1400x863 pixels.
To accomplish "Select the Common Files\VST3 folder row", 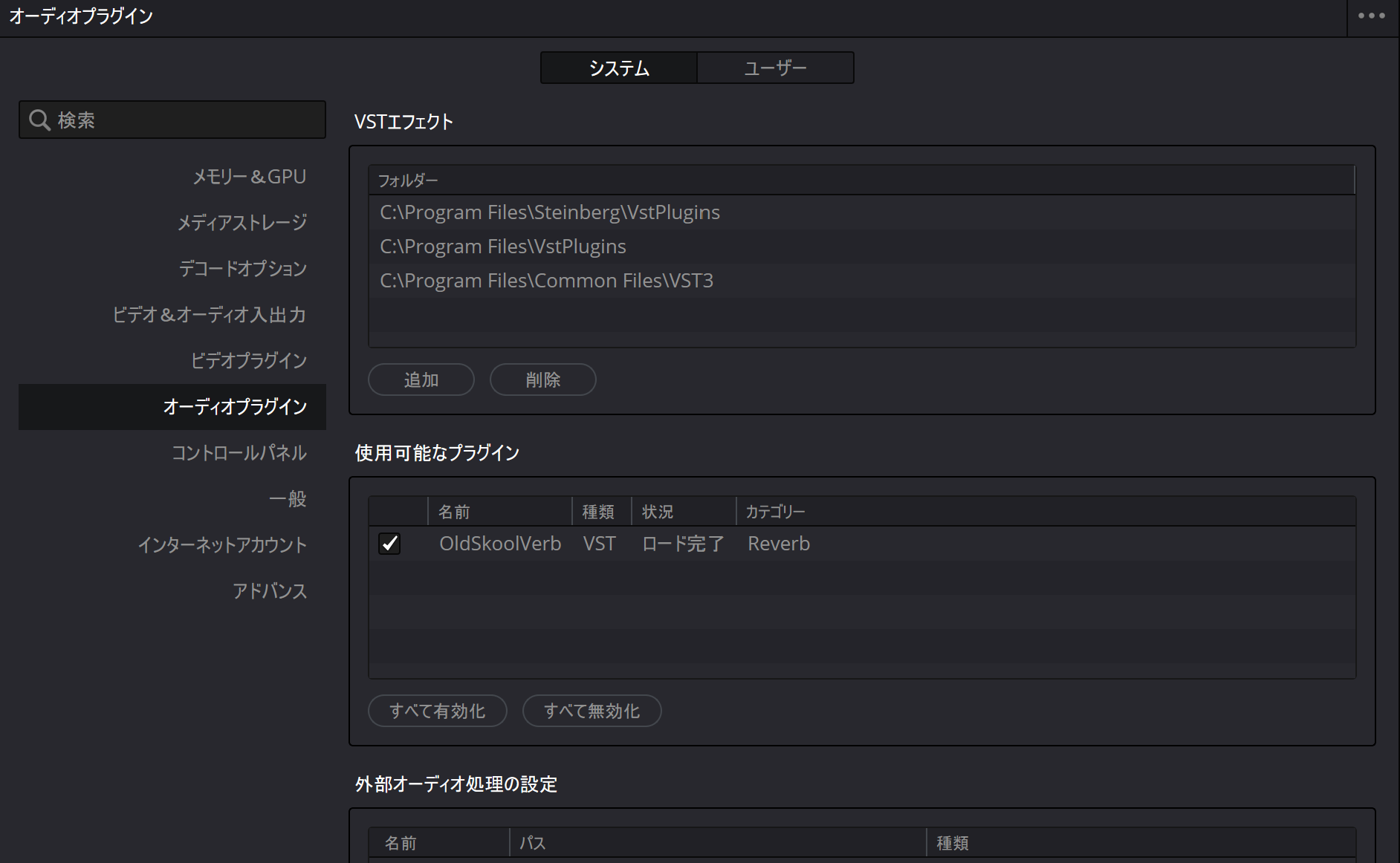I will pos(862,281).
